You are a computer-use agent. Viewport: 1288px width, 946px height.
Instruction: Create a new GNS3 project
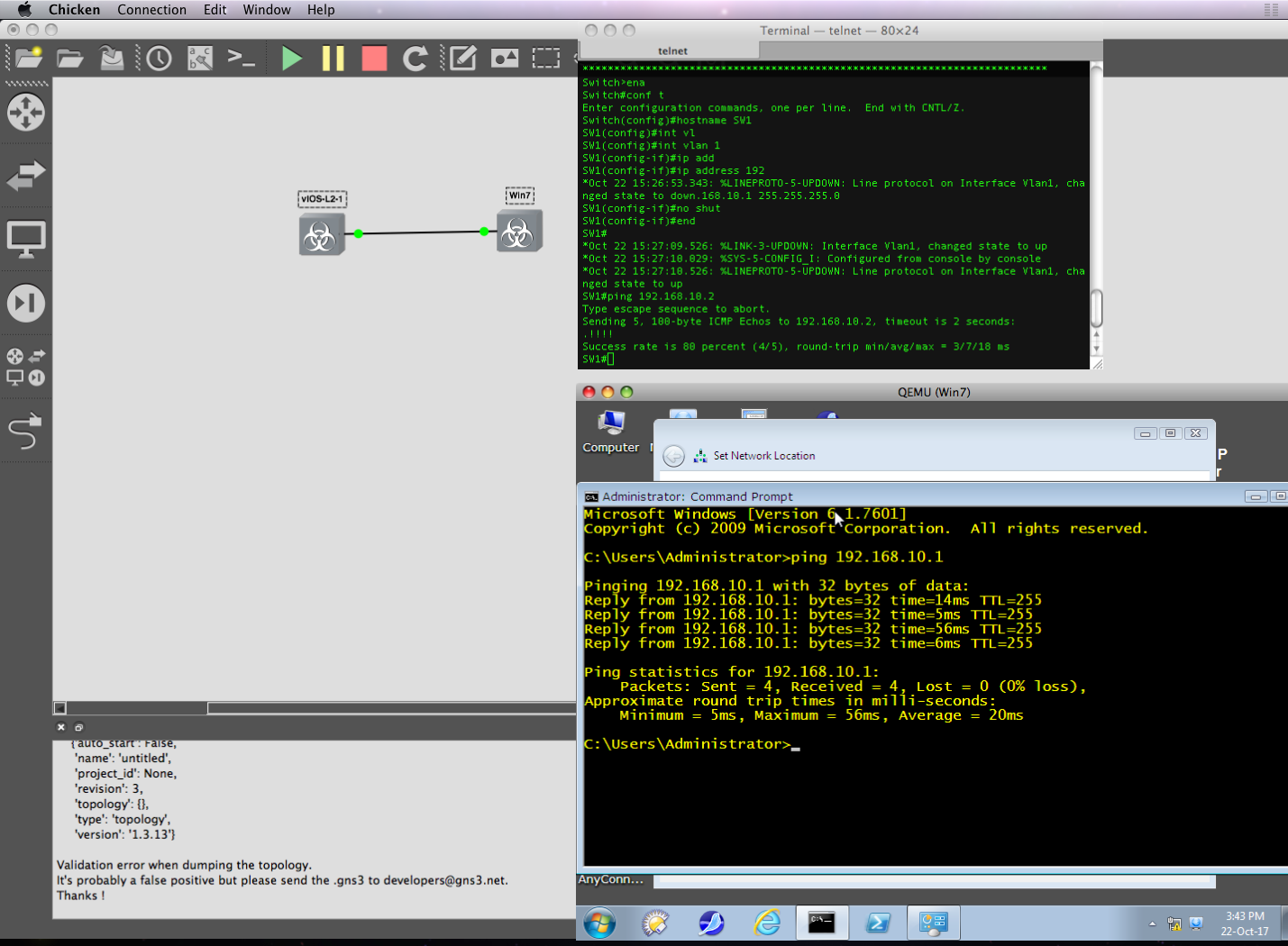[29, 59]
